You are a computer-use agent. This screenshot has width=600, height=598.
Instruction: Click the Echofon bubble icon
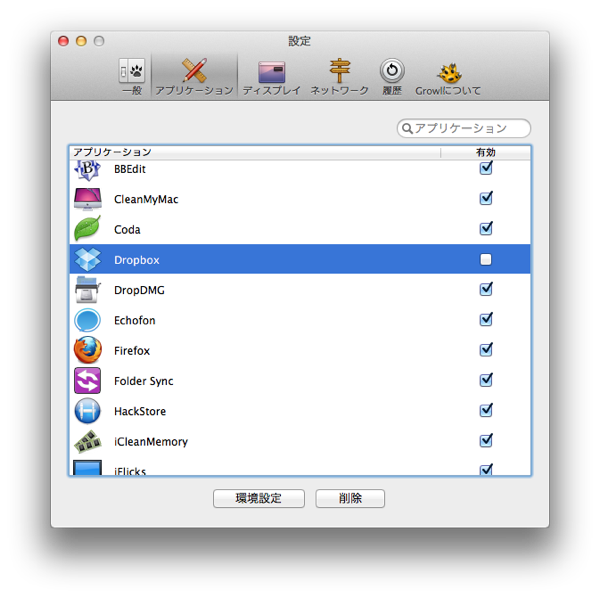[88, 320]
